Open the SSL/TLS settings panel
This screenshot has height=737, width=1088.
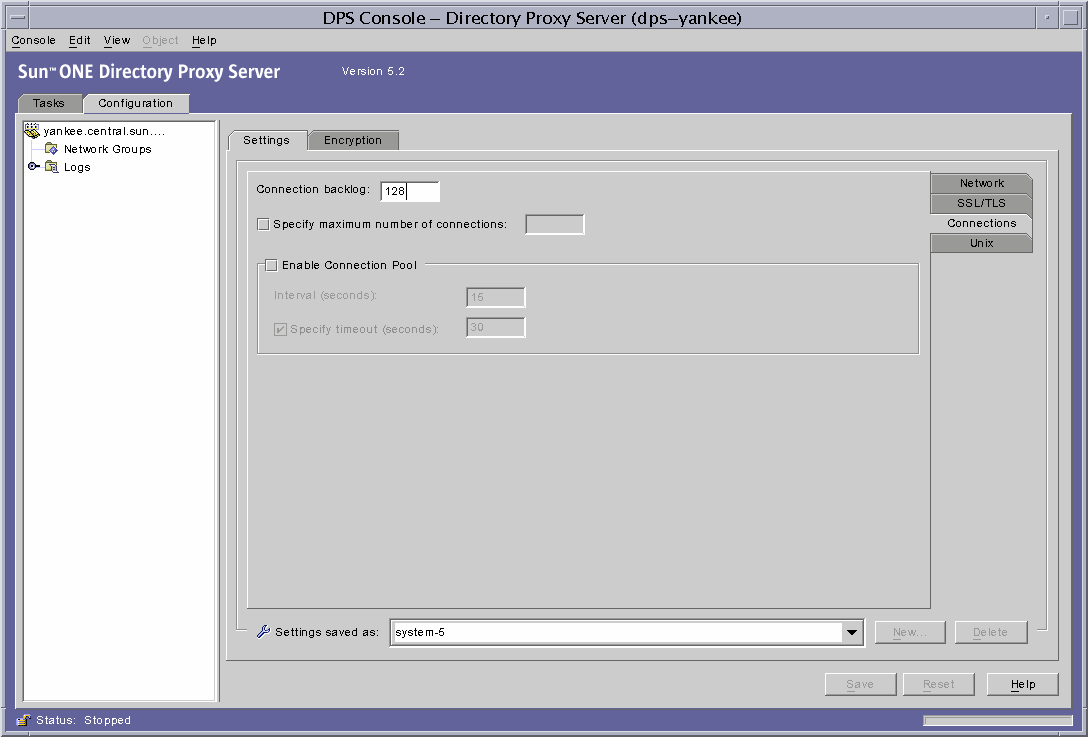click(x=980, y=202)
